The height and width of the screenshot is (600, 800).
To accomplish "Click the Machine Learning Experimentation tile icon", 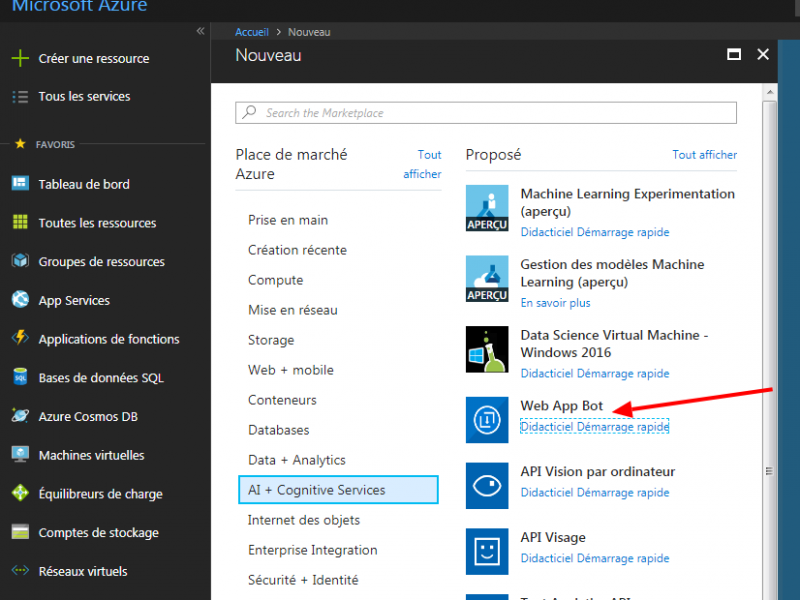I will (487, 208).
